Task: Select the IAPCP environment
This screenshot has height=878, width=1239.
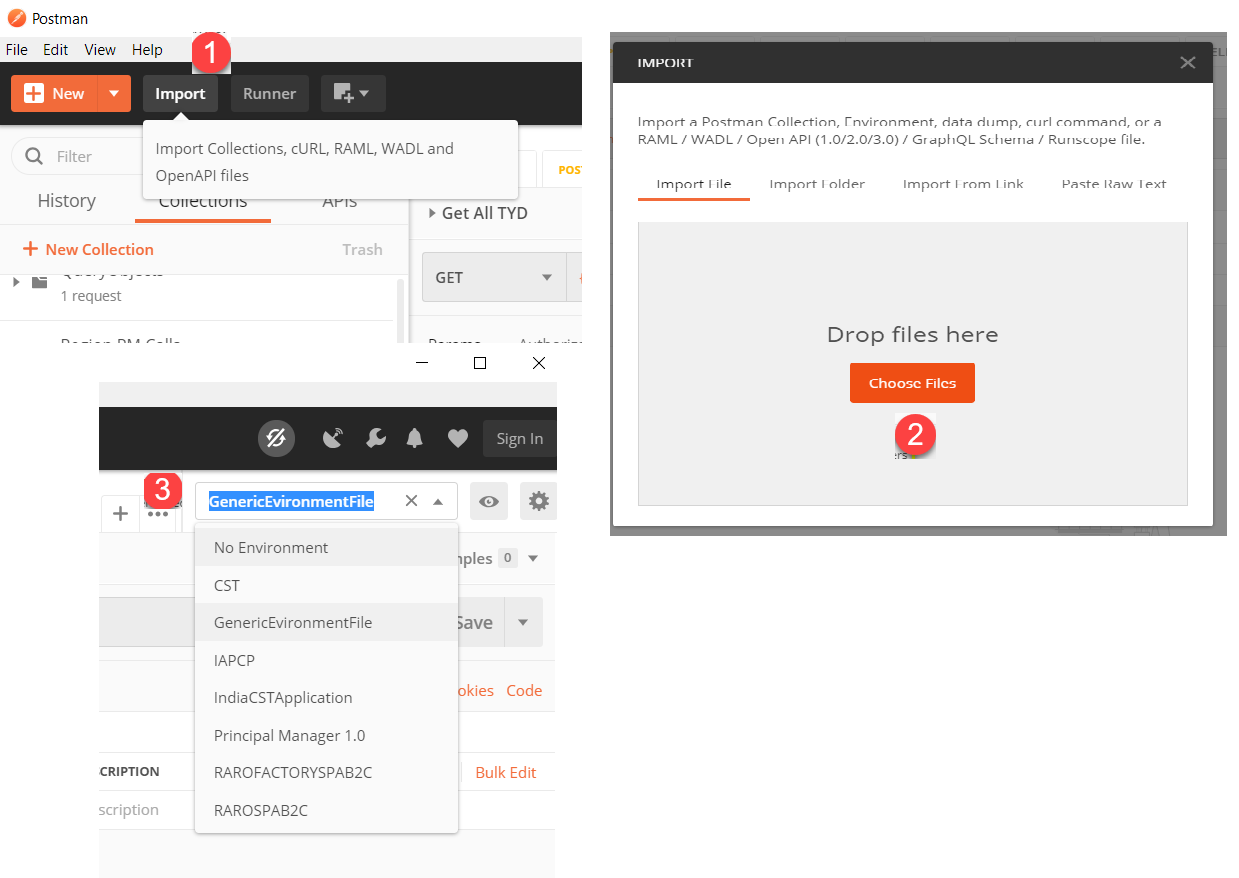Action: 326,660
